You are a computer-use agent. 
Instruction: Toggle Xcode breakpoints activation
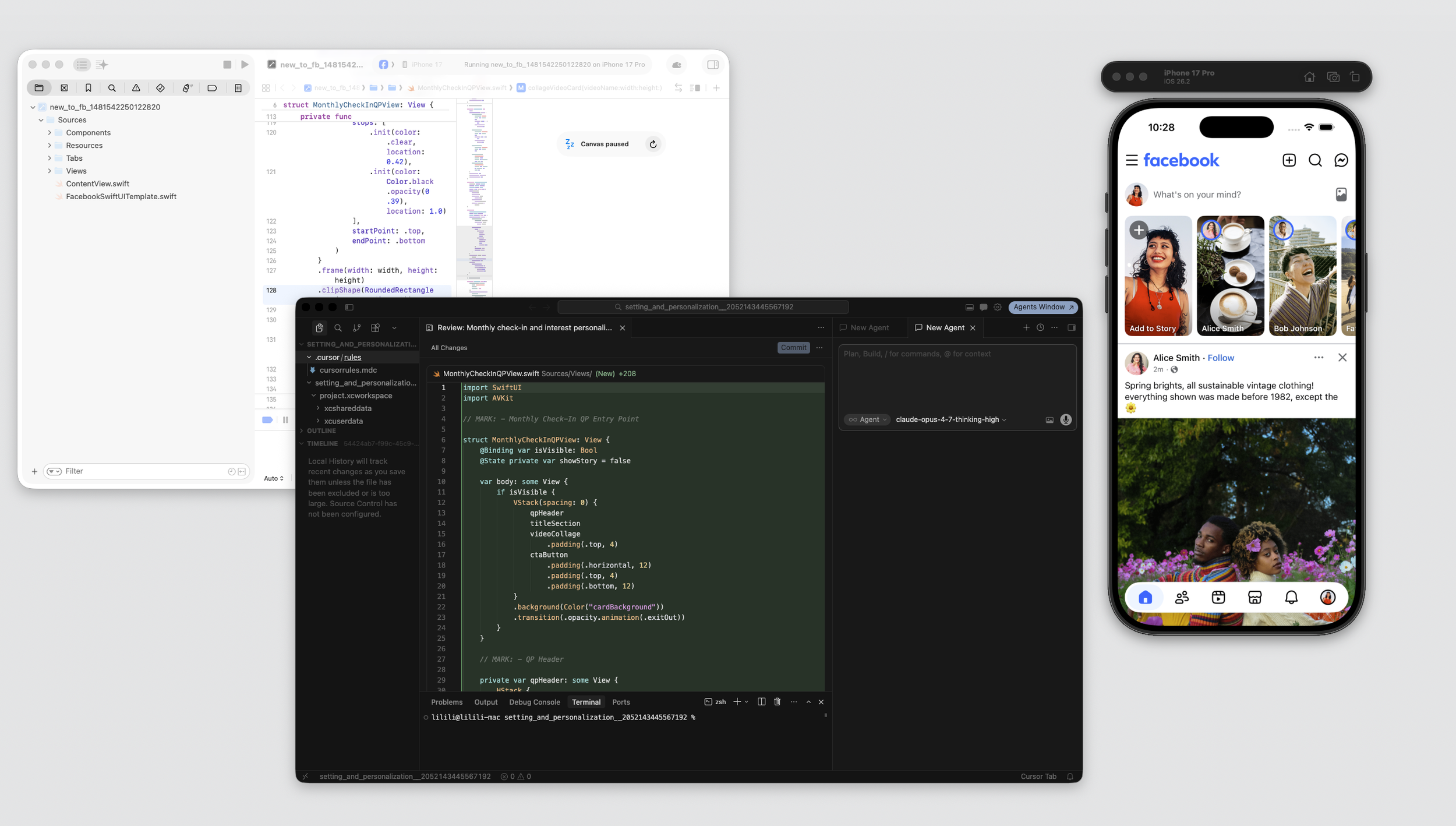pos(267,420)
